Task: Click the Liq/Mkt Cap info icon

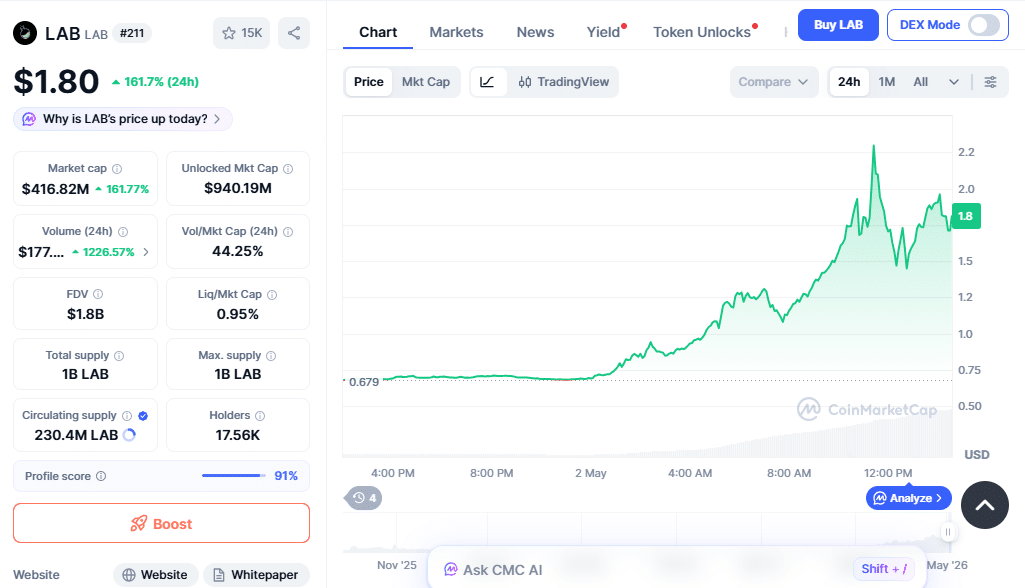Action: pos(272,295)
